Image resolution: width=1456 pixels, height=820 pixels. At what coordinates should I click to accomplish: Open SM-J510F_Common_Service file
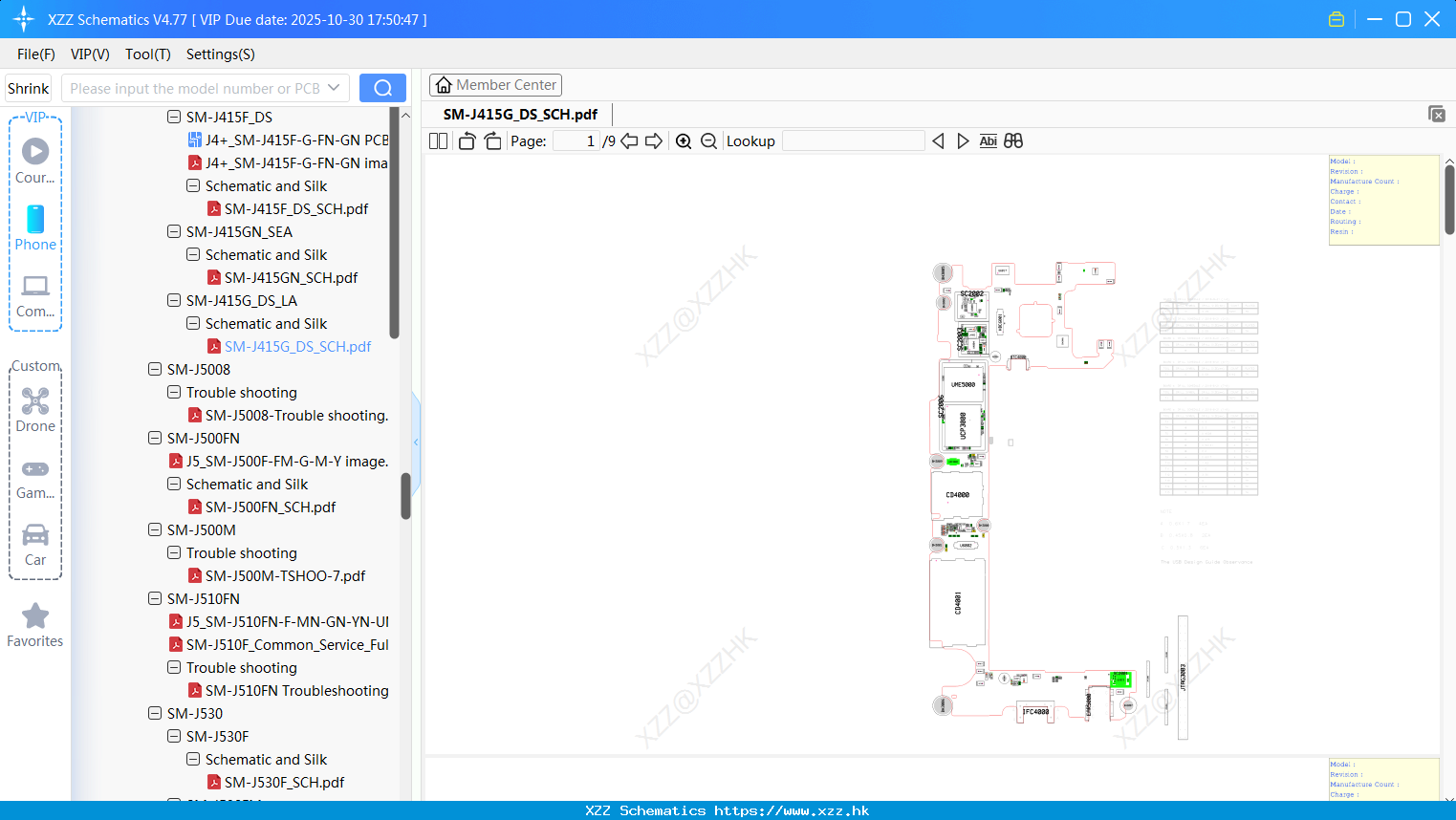click(278, 644)
